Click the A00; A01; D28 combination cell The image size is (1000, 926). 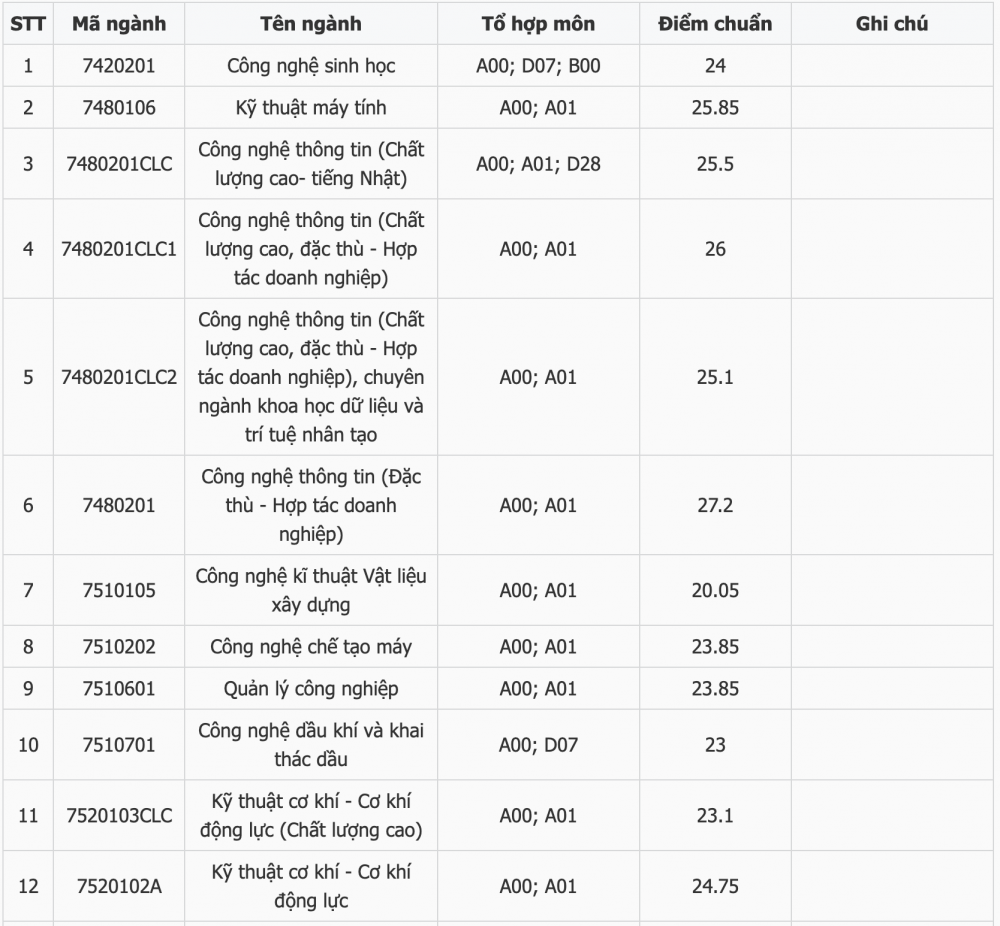click(538, 164)
